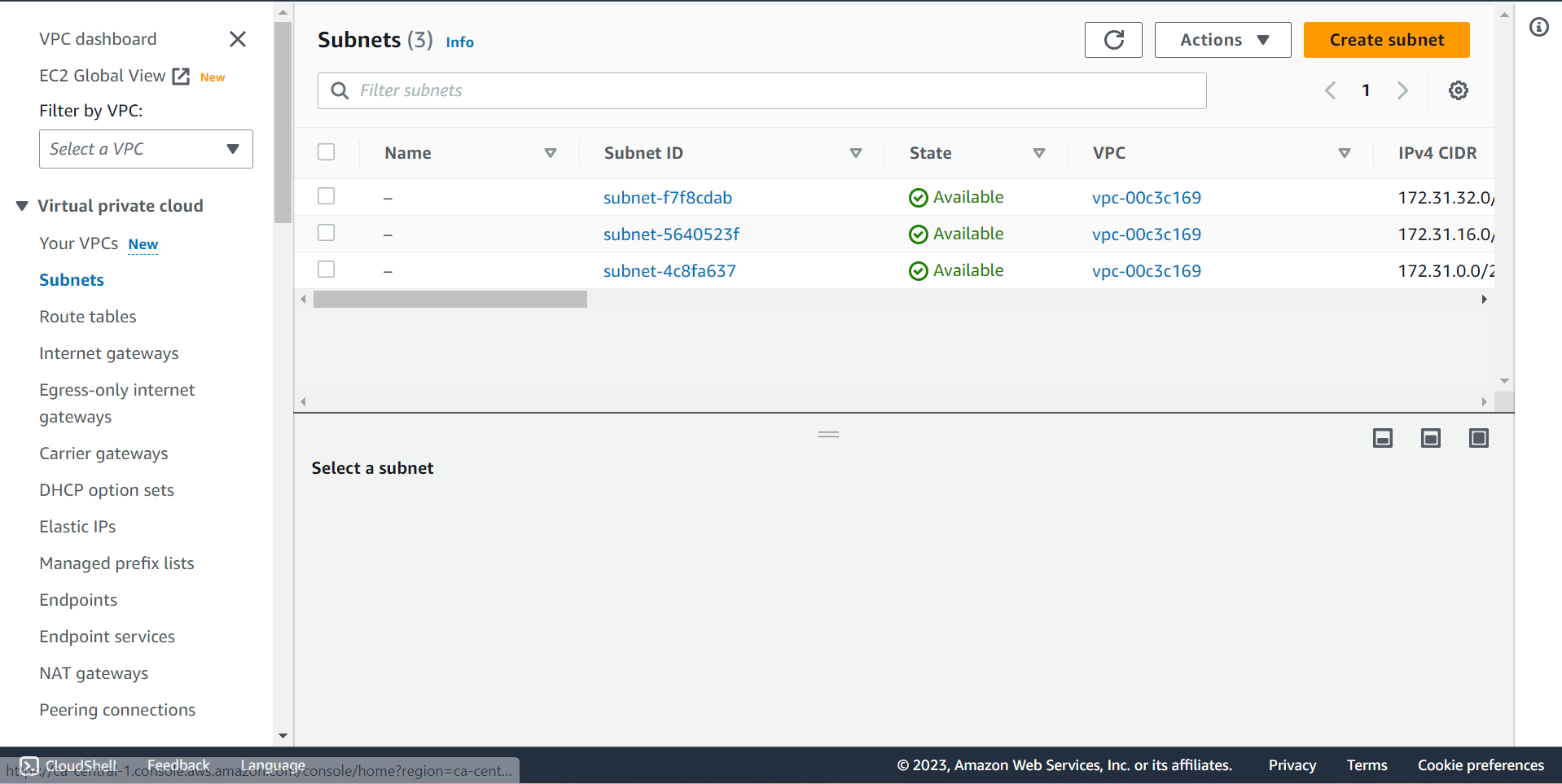The height and width of the screenshot is (784, 1562).
Task: Tick the select-all subnets checkbox
Action: (327, 152)
